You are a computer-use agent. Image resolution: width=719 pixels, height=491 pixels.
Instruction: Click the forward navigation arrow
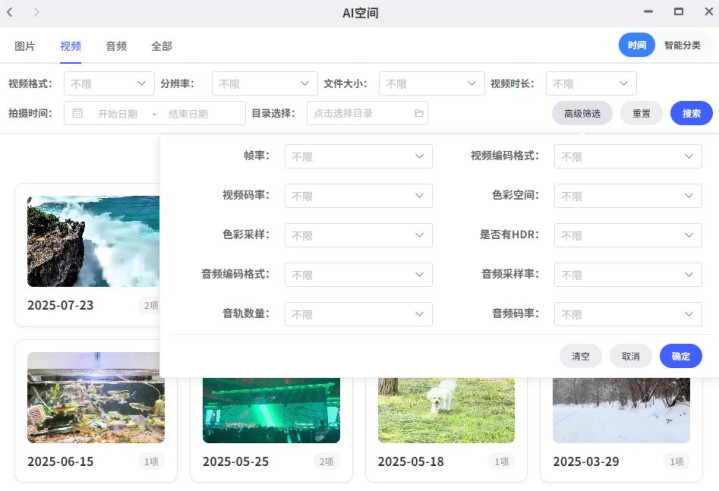tap(37, 12)
